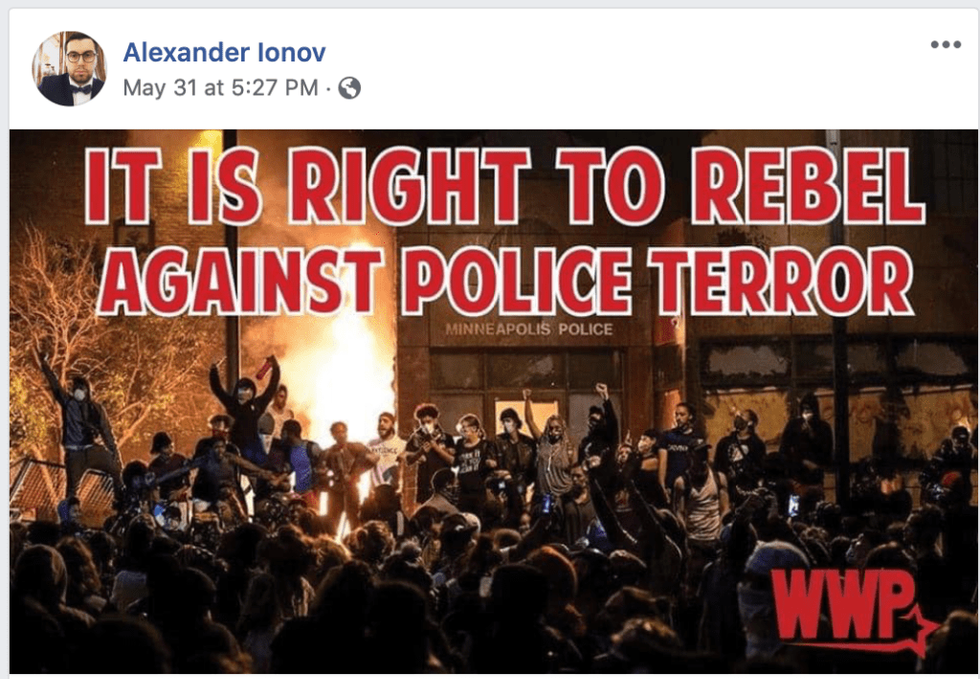Click the globe public audience icon
Screen dimensions: 980x679
tap(349, 88)
